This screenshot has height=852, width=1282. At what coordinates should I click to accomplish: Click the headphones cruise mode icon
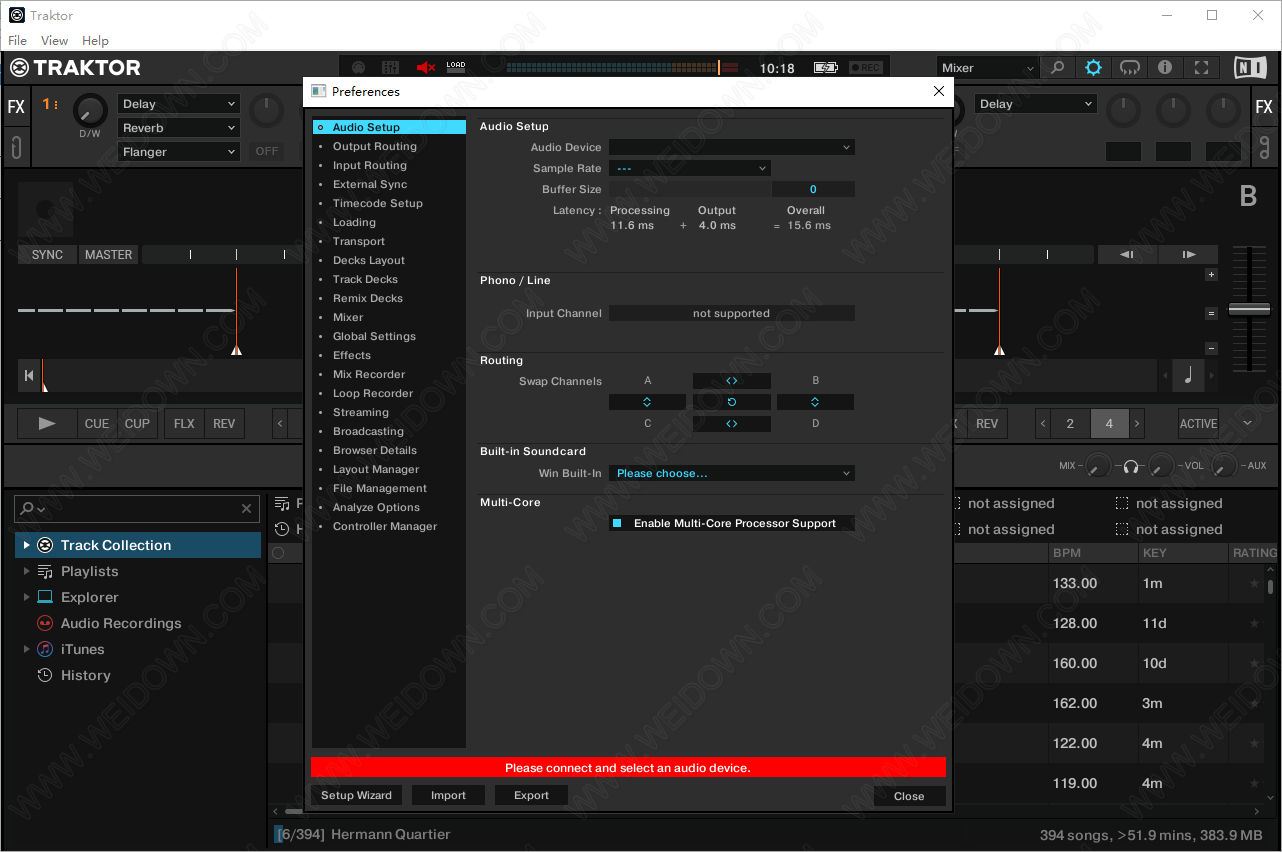click(1129, 68)
